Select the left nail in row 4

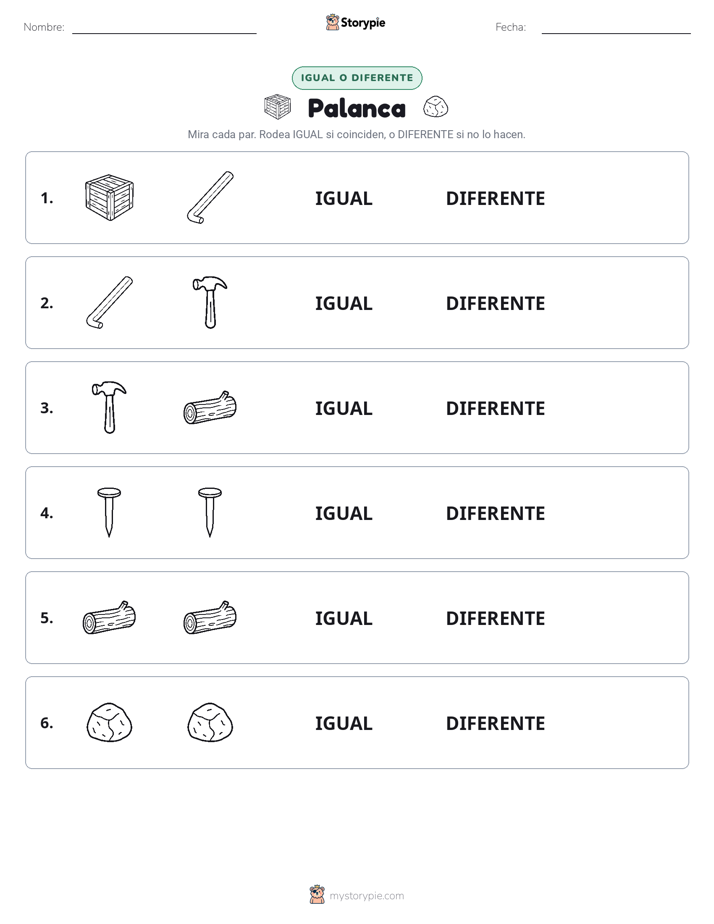(109, 512)
